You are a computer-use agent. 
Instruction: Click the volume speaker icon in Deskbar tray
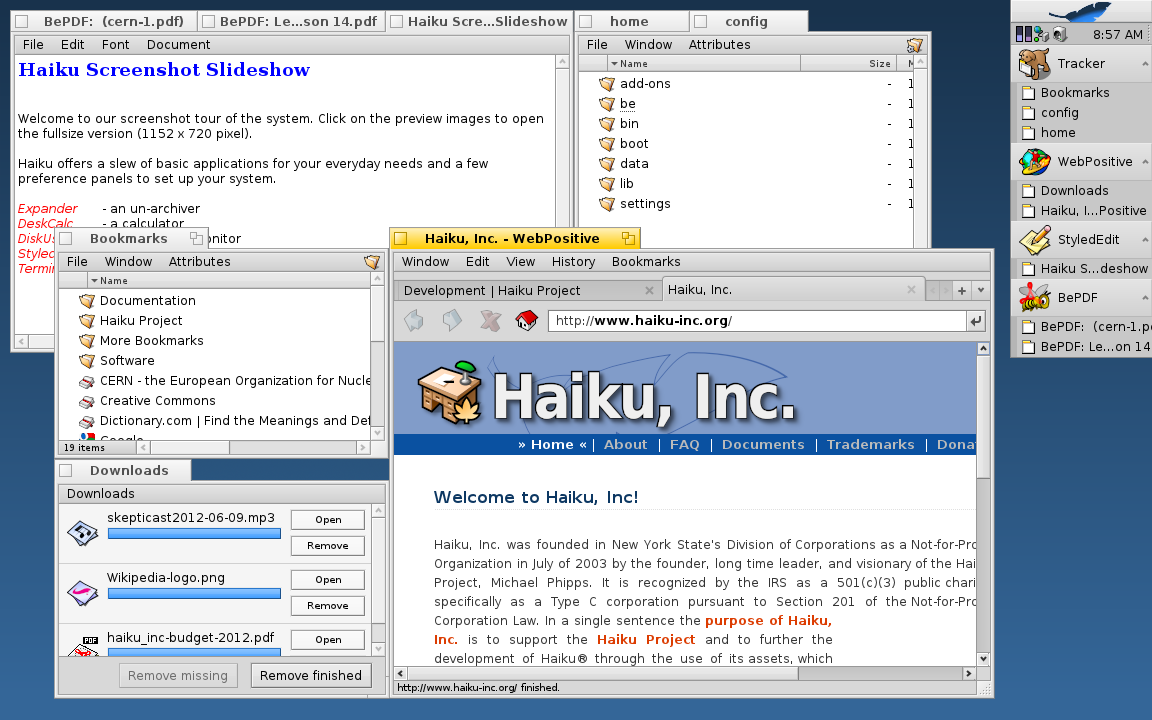pyautogui.click(x=1060, y=34)
